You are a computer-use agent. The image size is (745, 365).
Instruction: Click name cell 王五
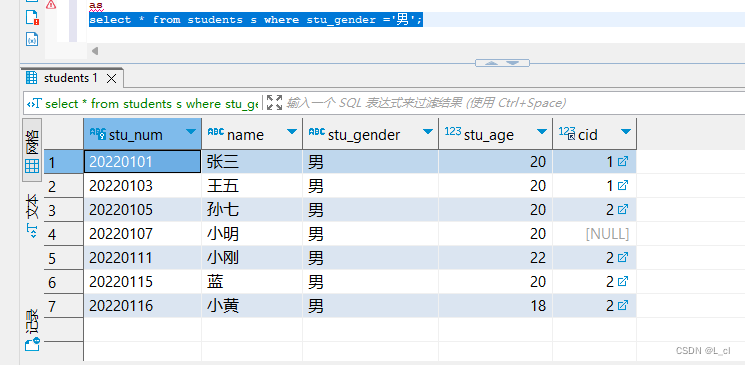(252, 186)
